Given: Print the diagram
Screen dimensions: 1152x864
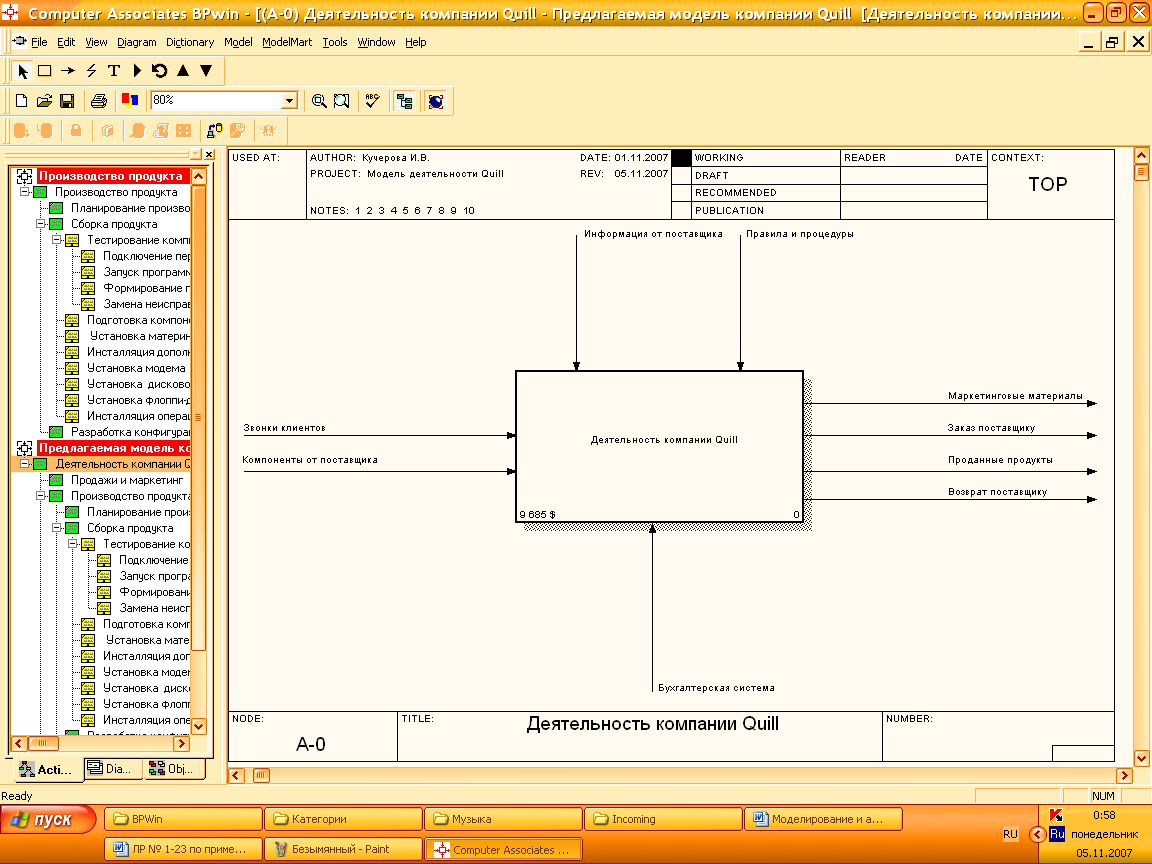Looking at the screenshot, I should click(x=98, y=101).
